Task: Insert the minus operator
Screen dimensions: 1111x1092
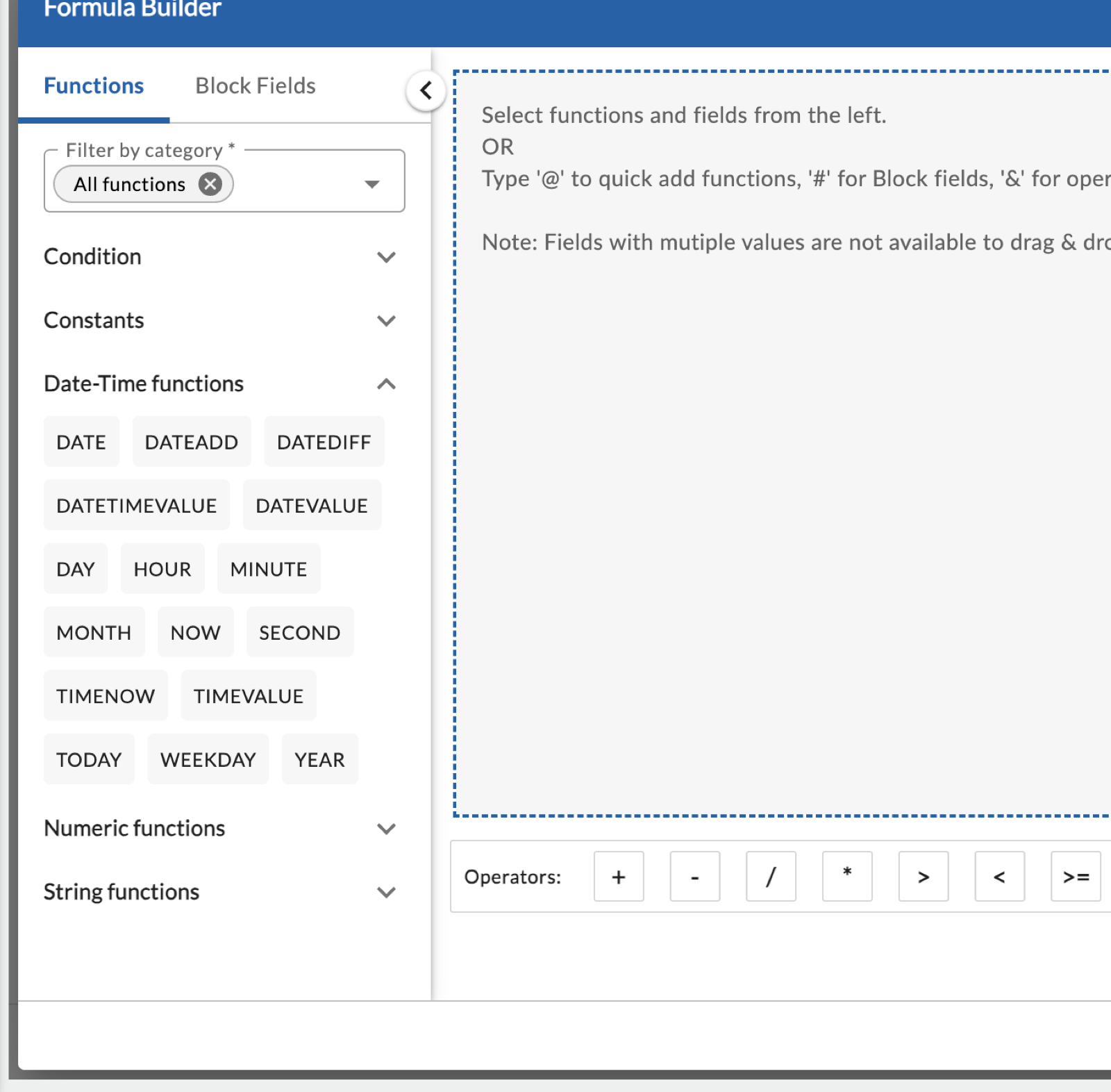Action: (695, 877)
